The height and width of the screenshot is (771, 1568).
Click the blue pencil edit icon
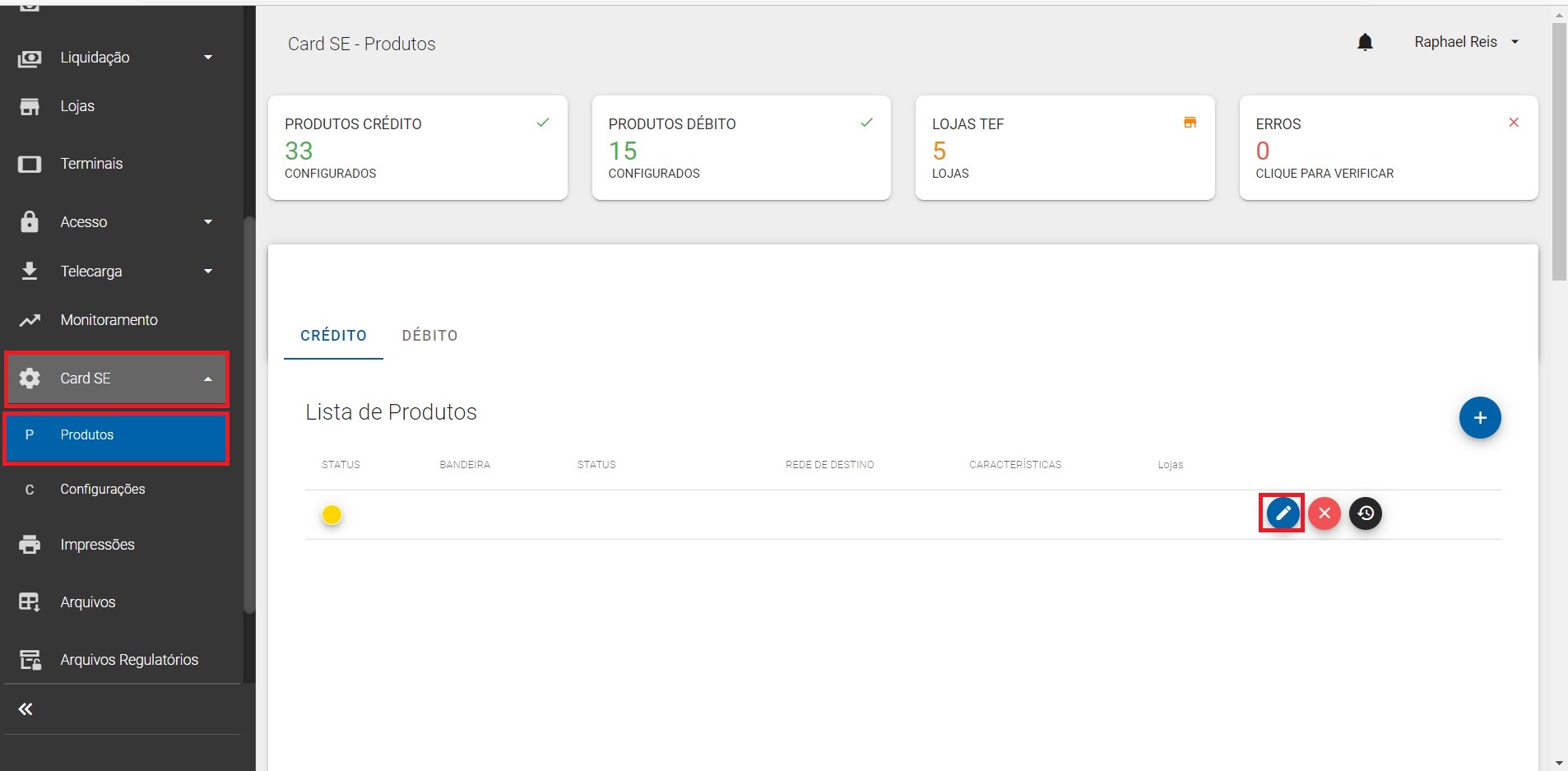coord(1283,513)
